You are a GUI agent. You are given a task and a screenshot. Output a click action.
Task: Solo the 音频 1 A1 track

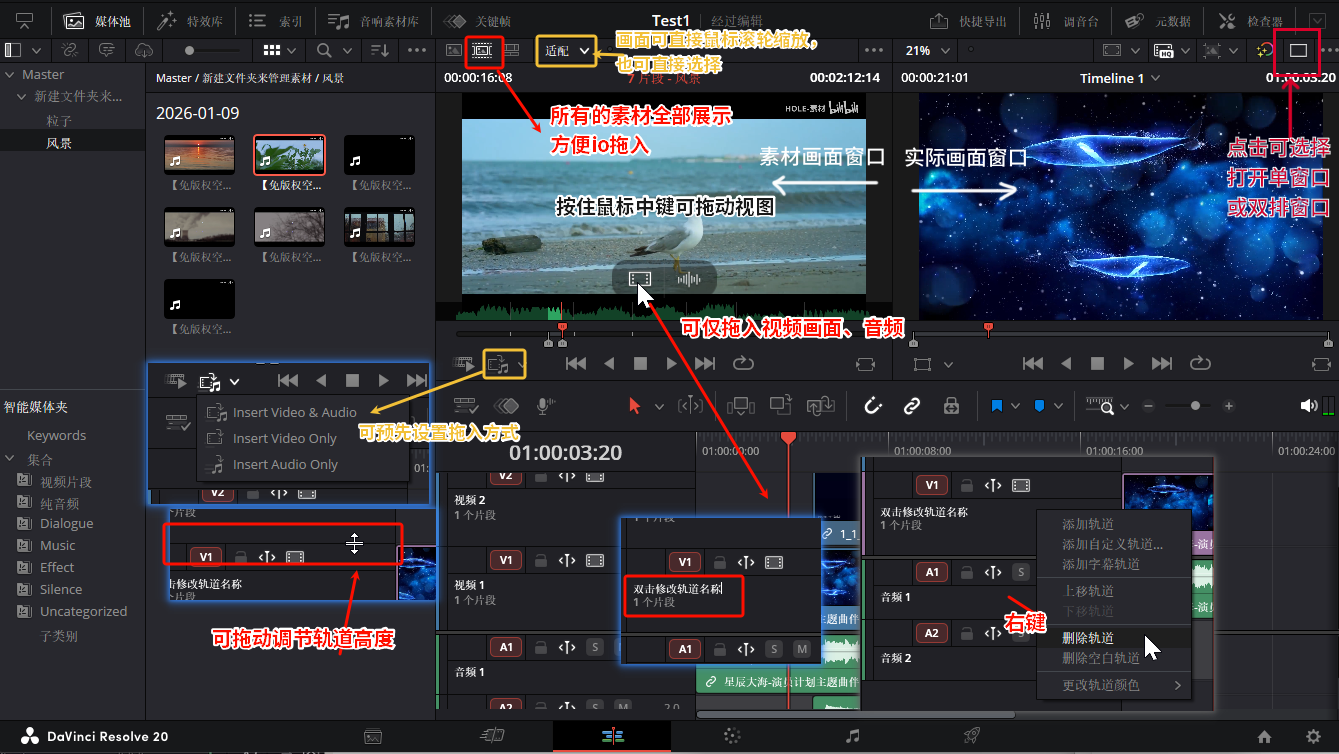coord(595,648)
